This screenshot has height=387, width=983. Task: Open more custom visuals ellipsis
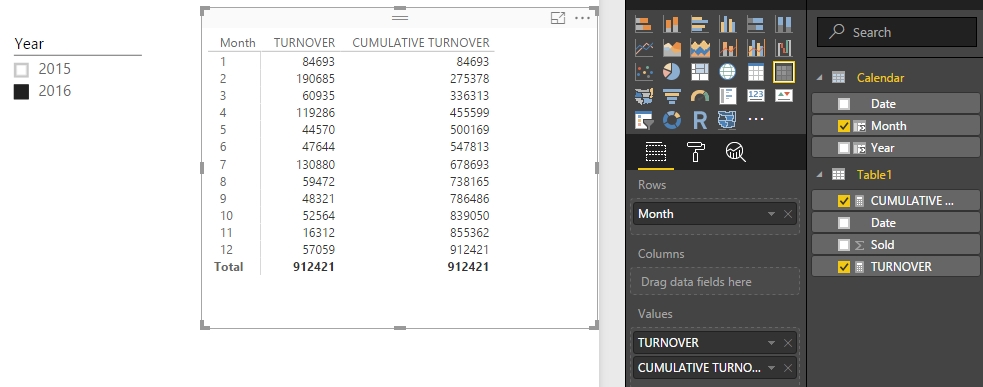[756, 119]
